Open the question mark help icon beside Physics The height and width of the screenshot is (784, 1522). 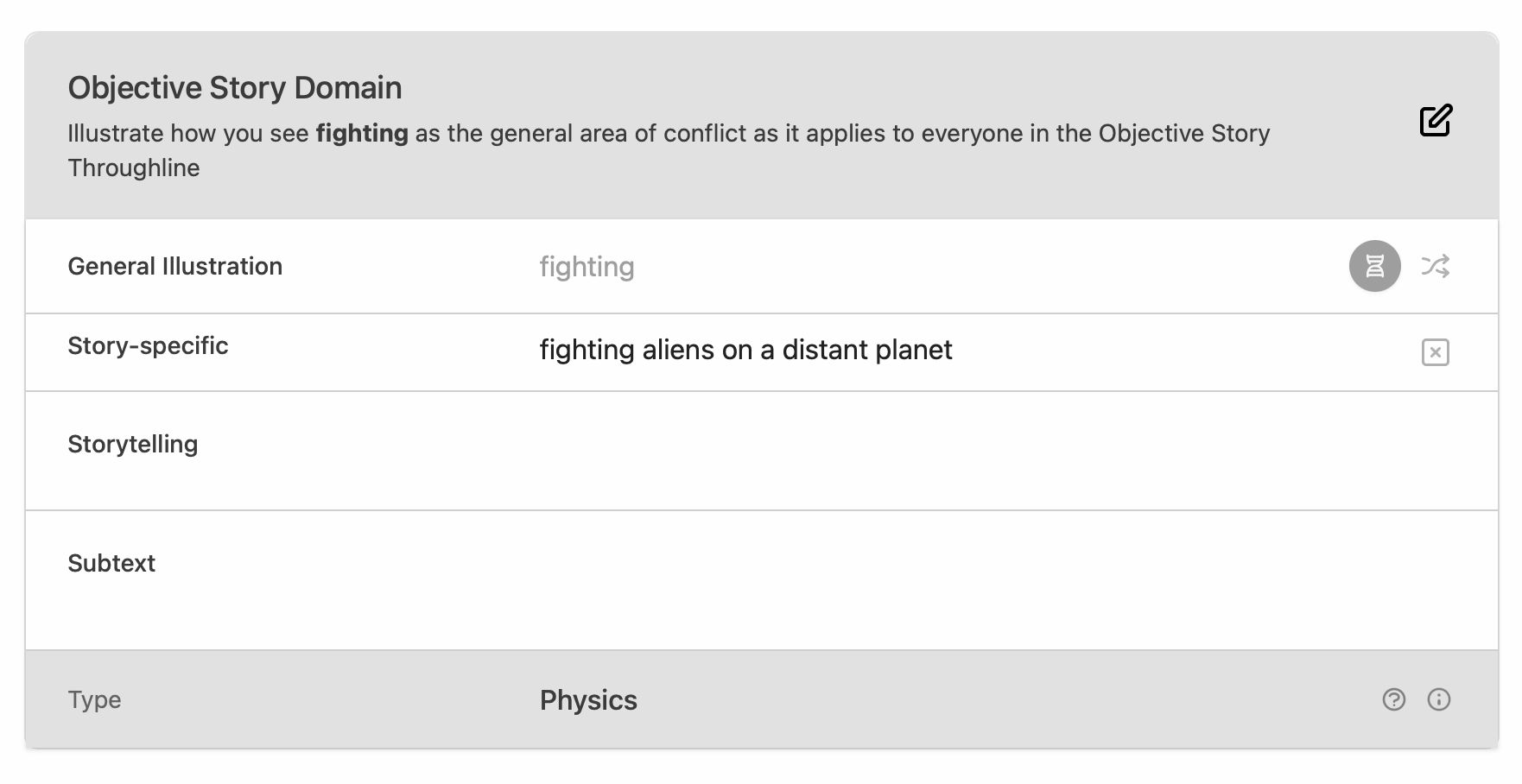[1394, 699]
